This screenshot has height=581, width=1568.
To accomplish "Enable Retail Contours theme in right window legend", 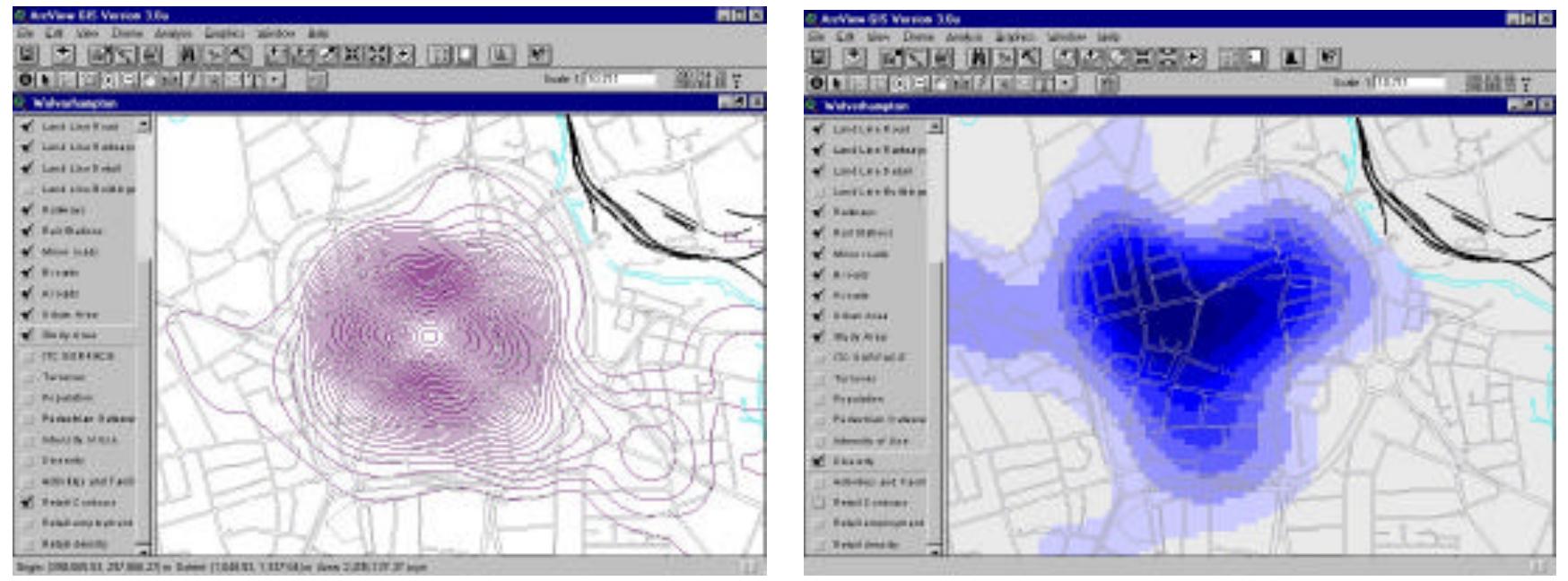I will pos(817,503).
